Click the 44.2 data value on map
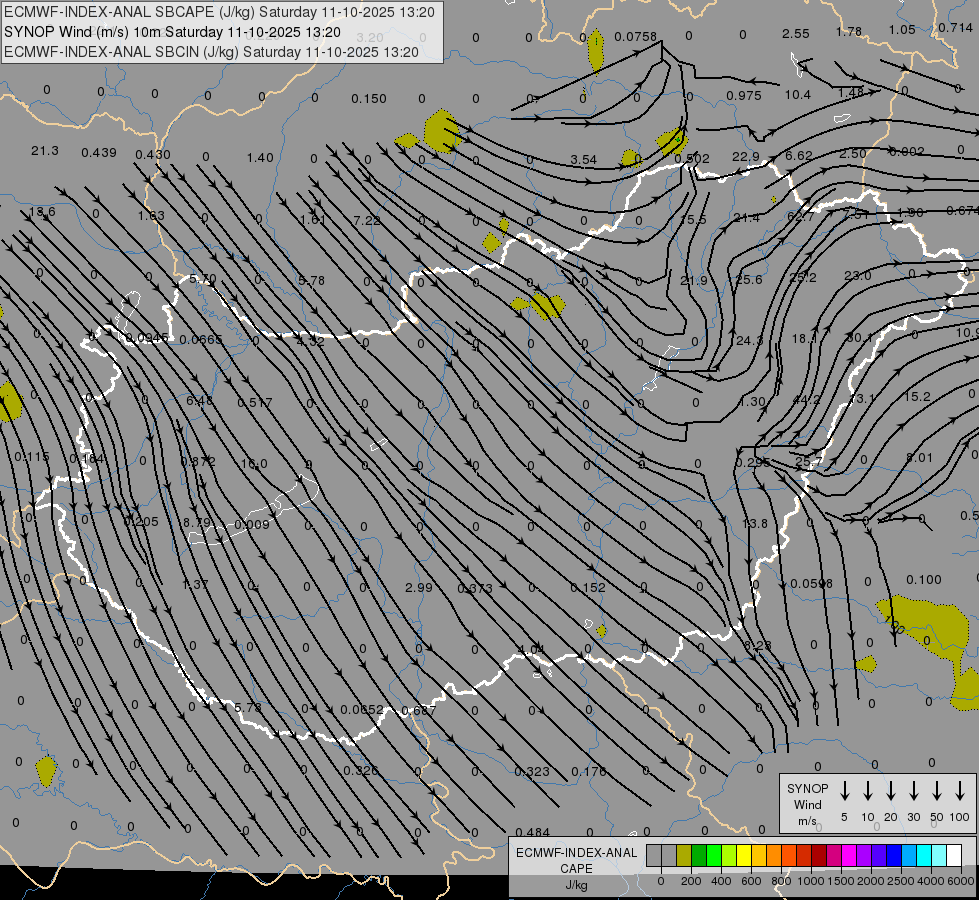The width and height of the screenshot is (979, 900). (x=806, y=400)
